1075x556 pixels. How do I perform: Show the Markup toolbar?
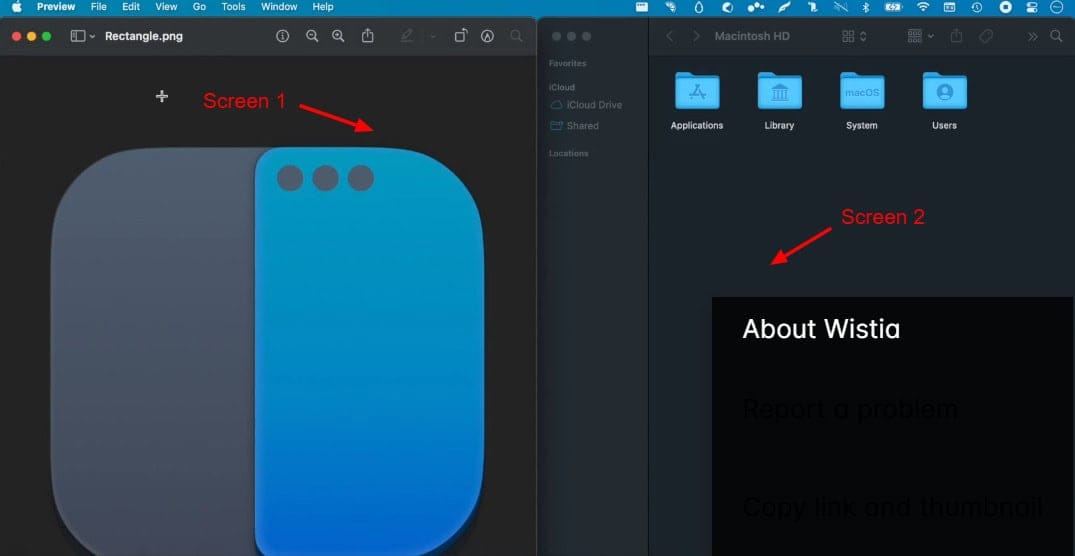point(487,36)
